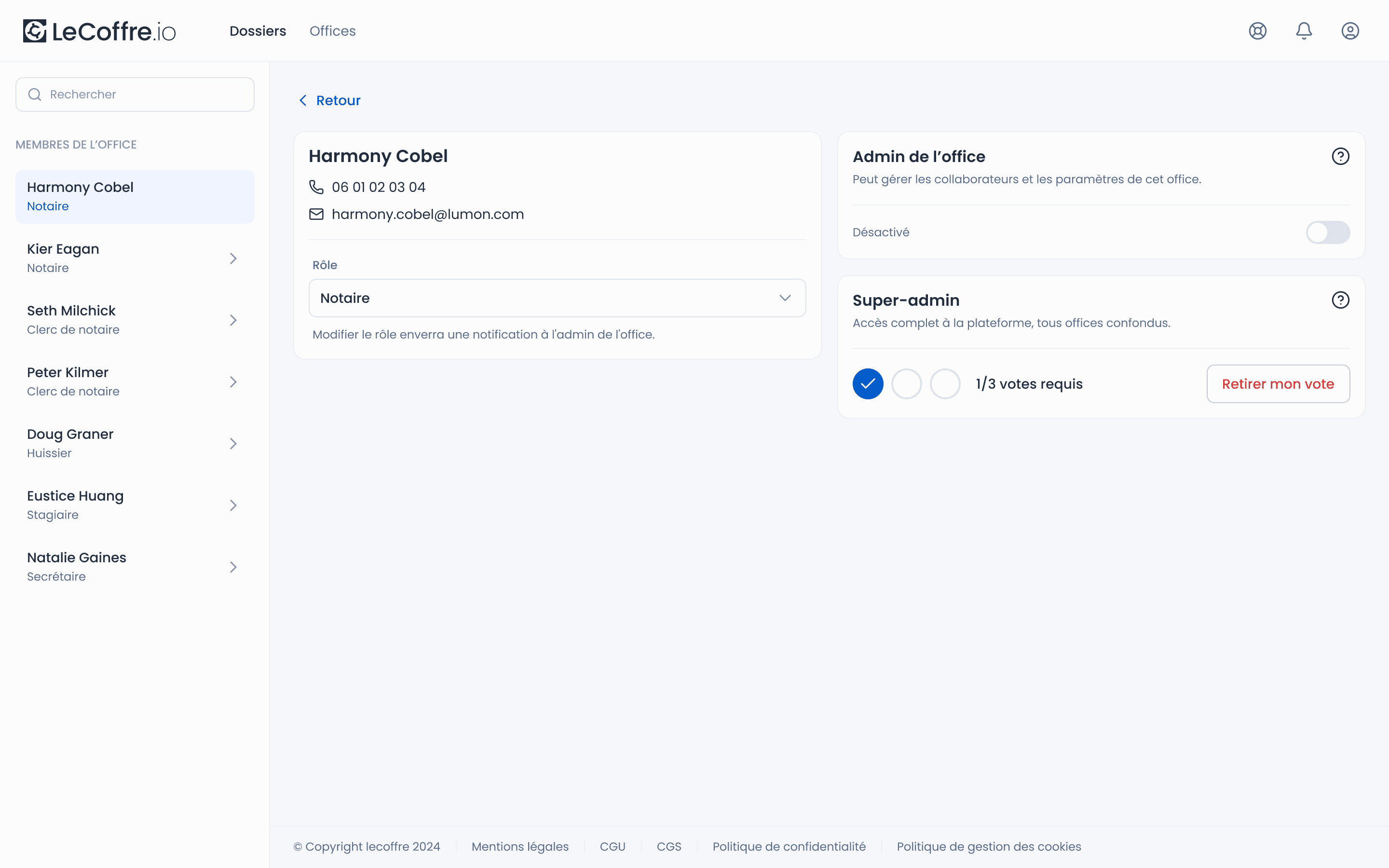Image resolution: width=1389 pixels, height=868 pixels.
Task: Open the CGS footer link
Action: tap(668, 846)
